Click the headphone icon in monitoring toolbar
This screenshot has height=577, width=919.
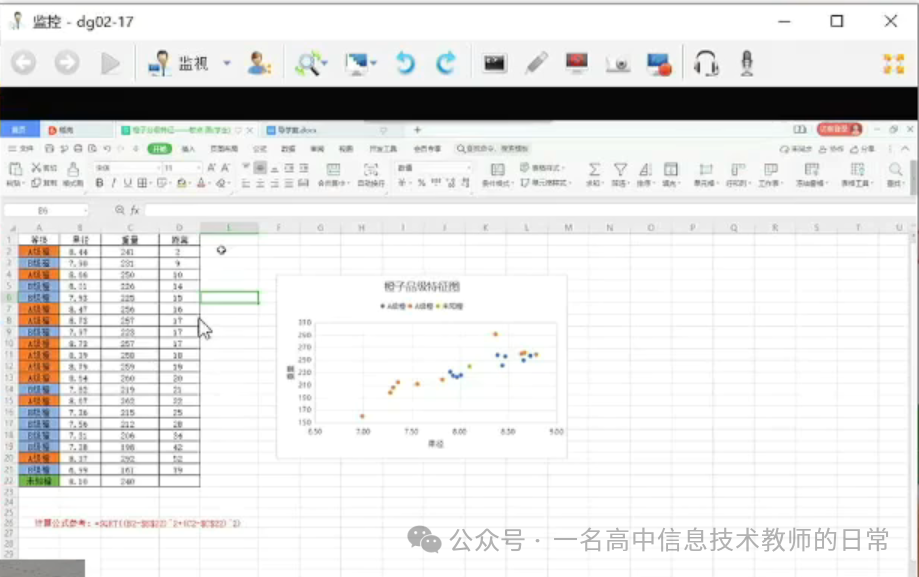pyautogui.click(x=705, y=62)
